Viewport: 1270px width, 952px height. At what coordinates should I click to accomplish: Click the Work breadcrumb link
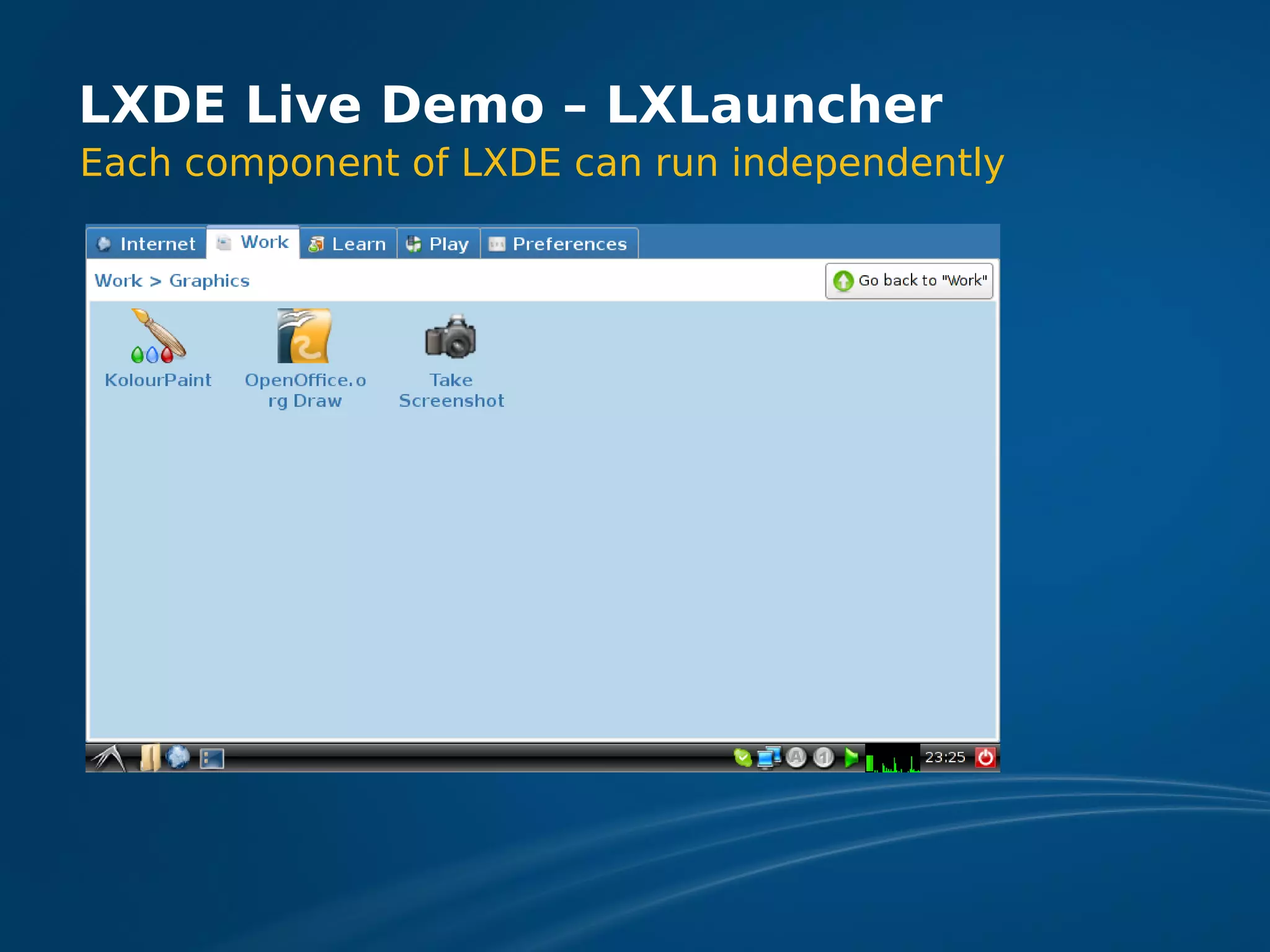(x=118, y=281)
